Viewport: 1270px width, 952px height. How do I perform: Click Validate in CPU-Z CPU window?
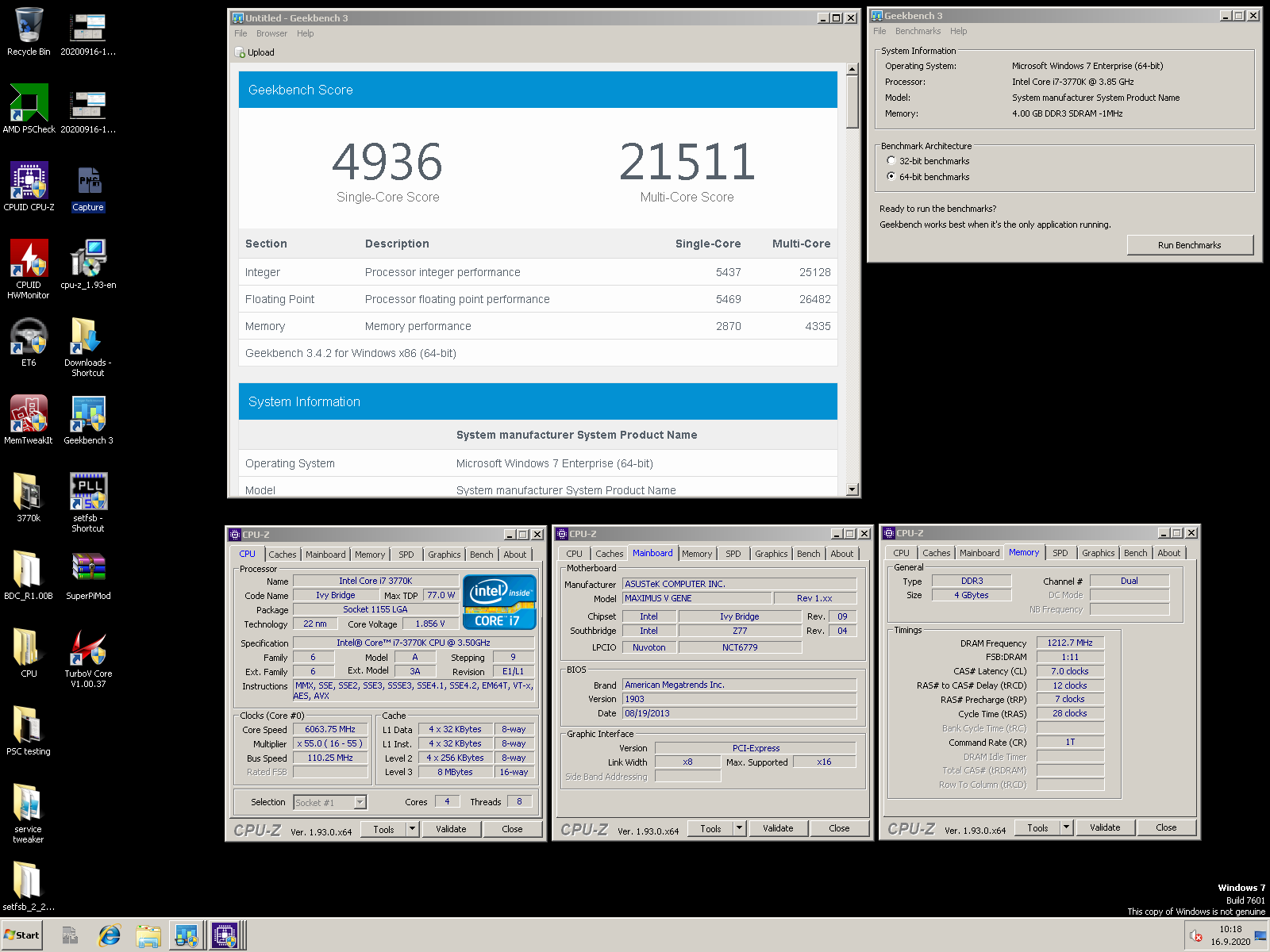click(451, 829)
